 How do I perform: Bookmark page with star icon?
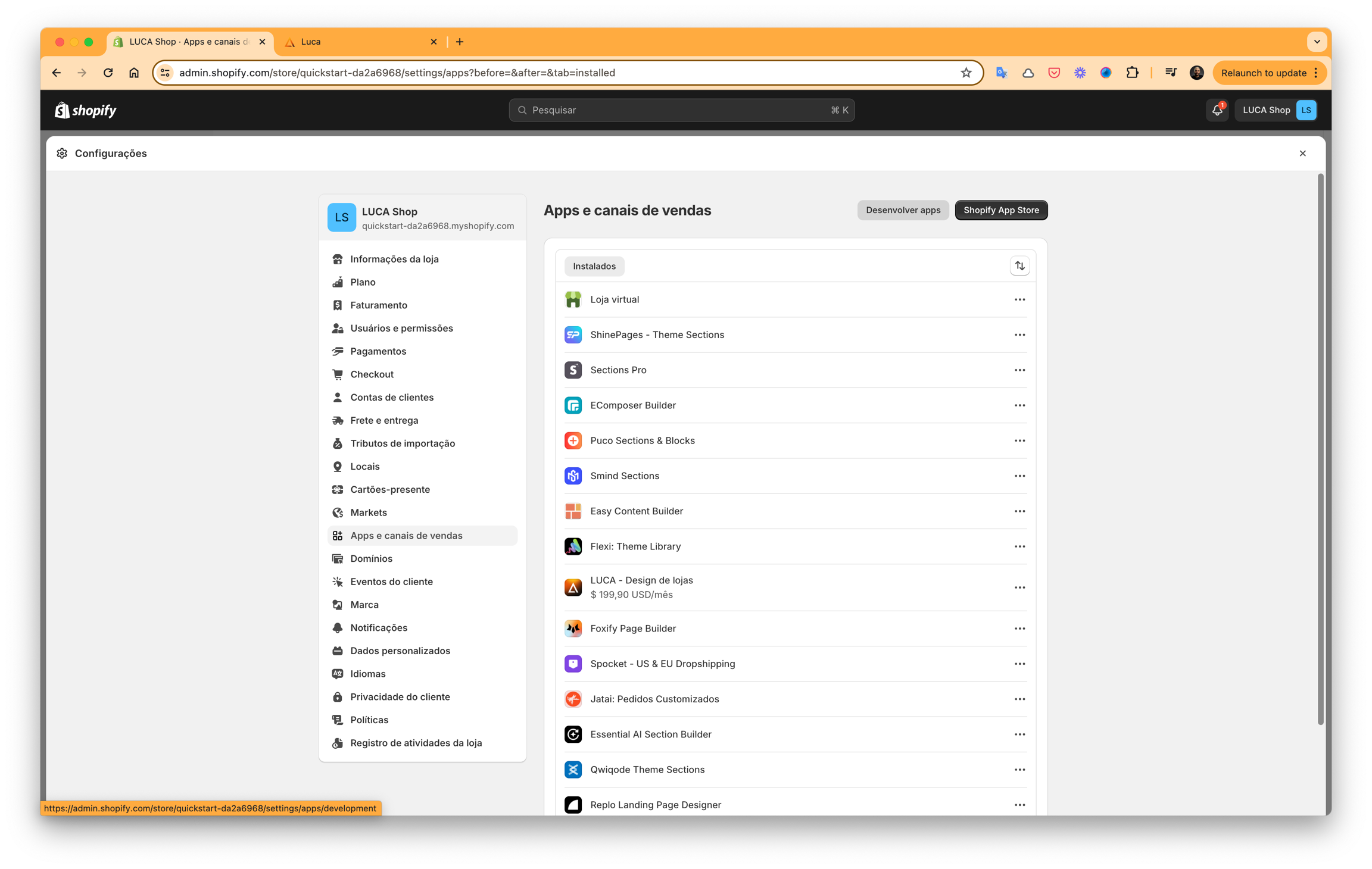[x=966, y=73]
